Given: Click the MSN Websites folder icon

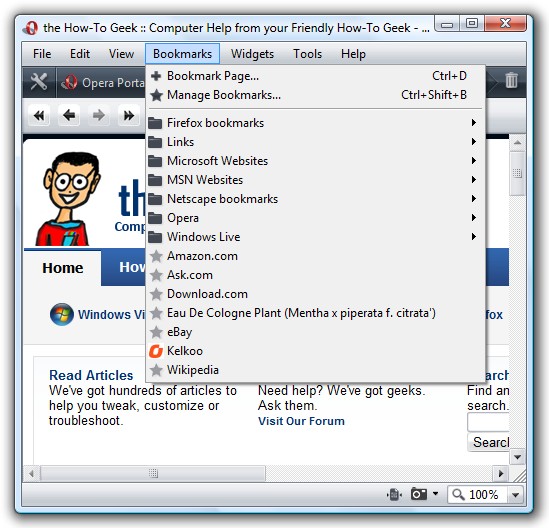Looking at the screenshot, I should coord(155,180).
